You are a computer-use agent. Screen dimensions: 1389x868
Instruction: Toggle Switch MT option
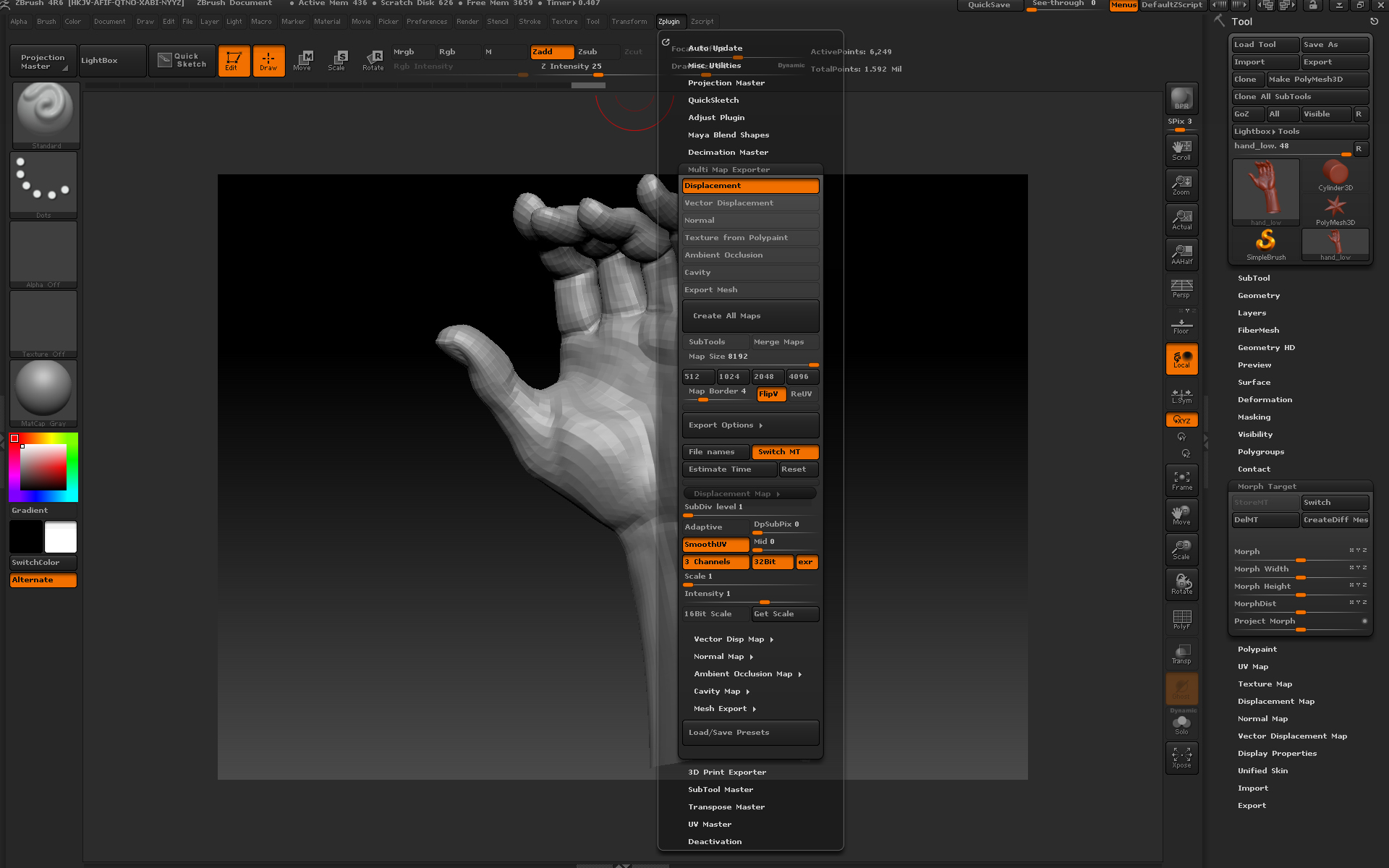point(785,452)
